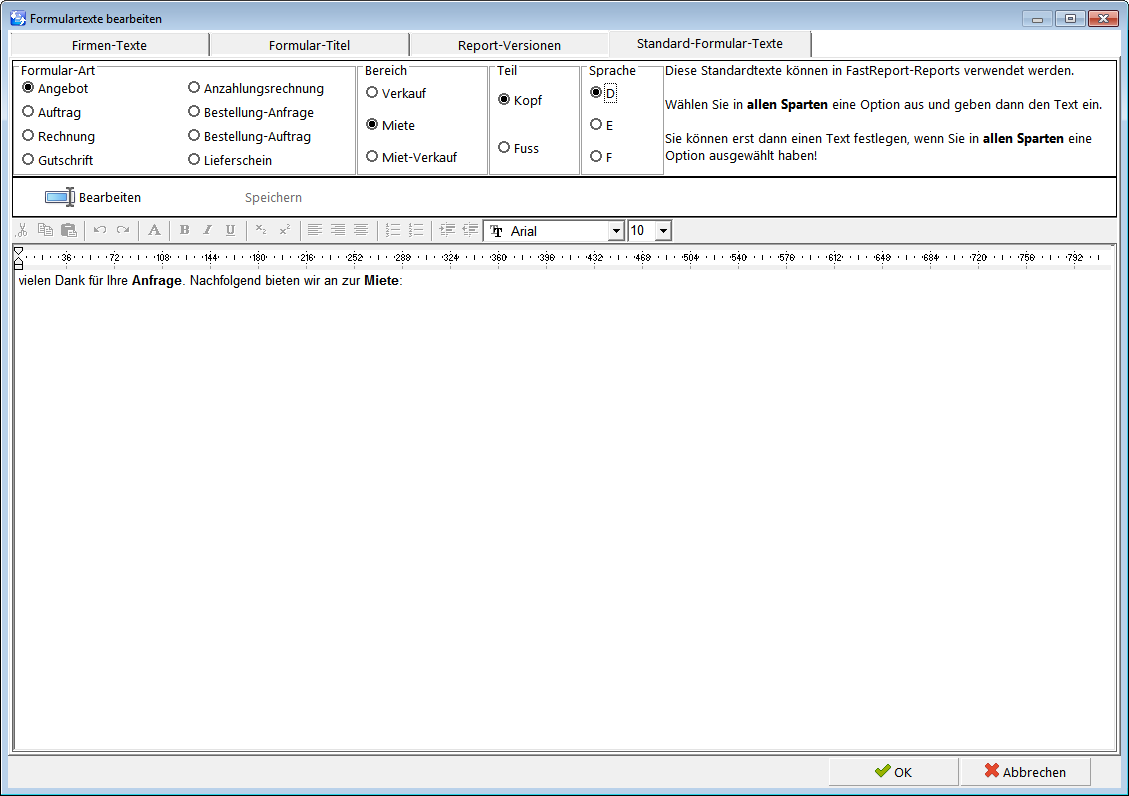Apply superscript formatting

click(284, 230)
